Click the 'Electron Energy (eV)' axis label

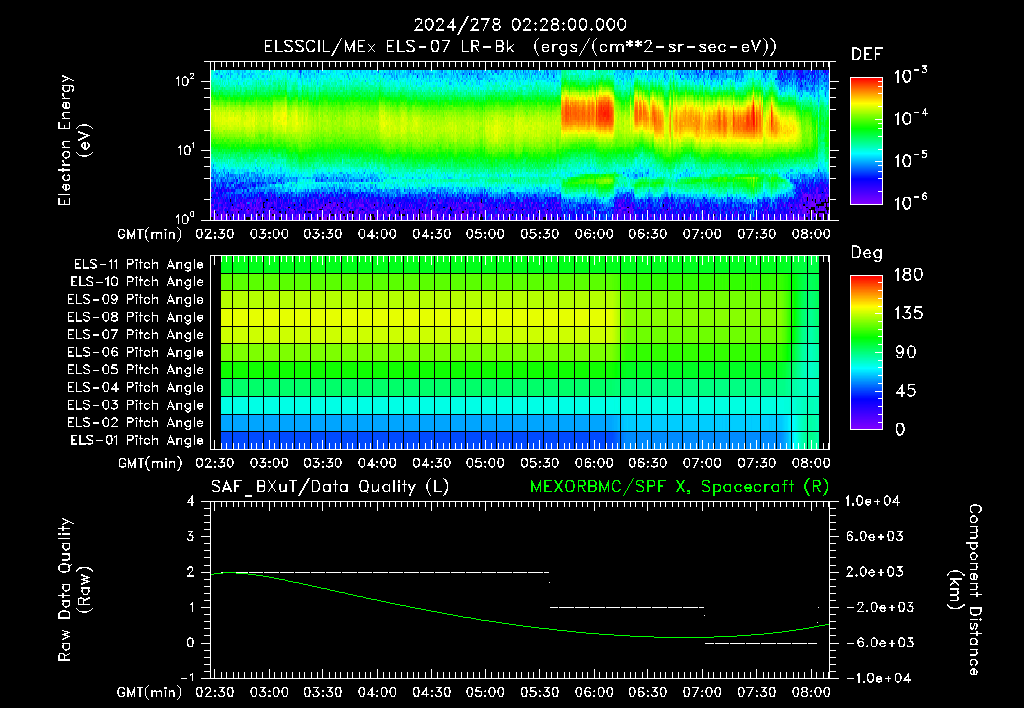[74, 140]
